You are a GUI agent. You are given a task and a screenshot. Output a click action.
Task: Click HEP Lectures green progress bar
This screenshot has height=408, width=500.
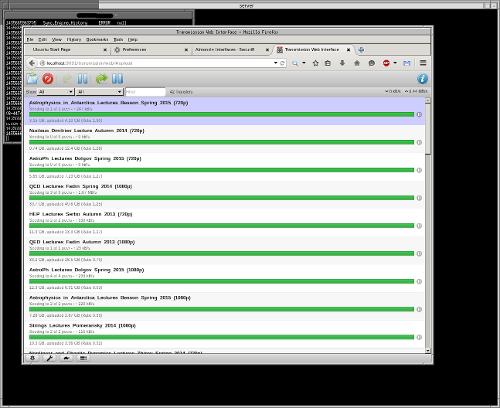pos(221,226)
